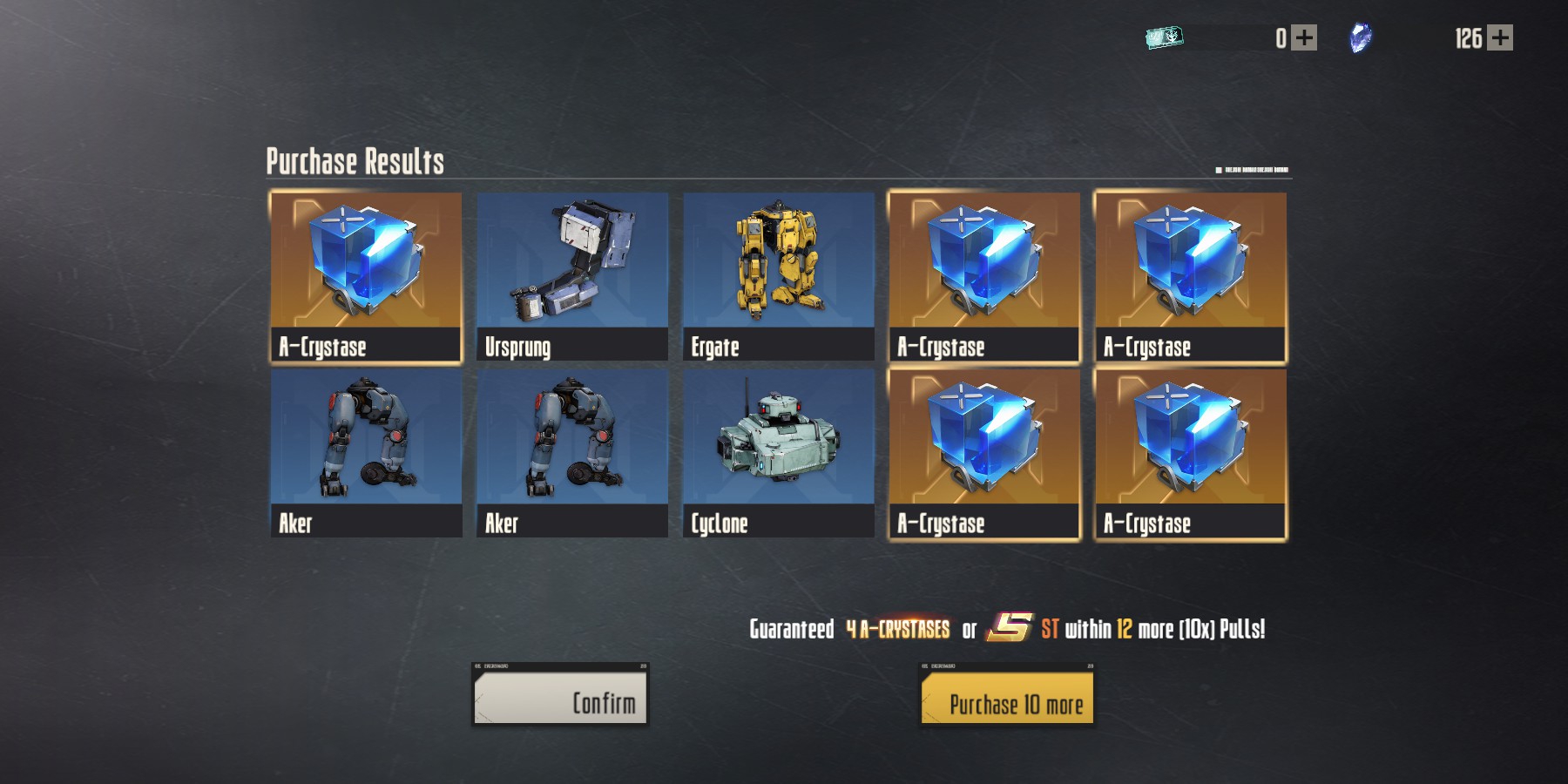
Task: Select first A-Crystase card in top row
Action: pyautogui.click(x=366, y=276)
